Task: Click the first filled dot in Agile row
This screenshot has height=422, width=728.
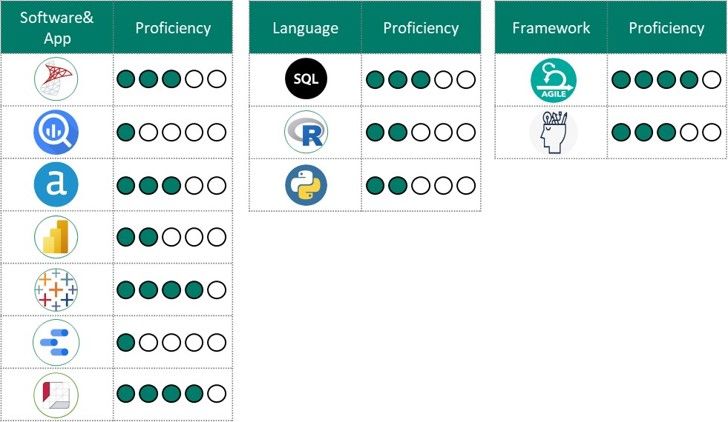Action: [620, 79]
